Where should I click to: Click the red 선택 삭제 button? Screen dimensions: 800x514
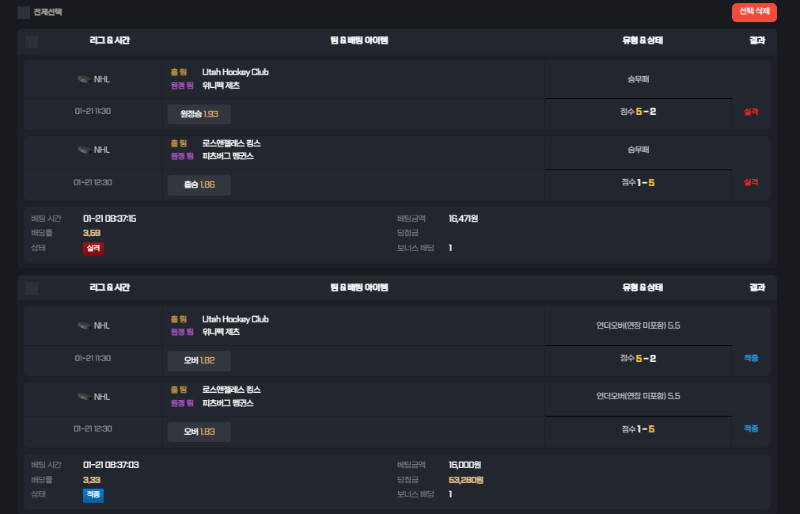754,12
